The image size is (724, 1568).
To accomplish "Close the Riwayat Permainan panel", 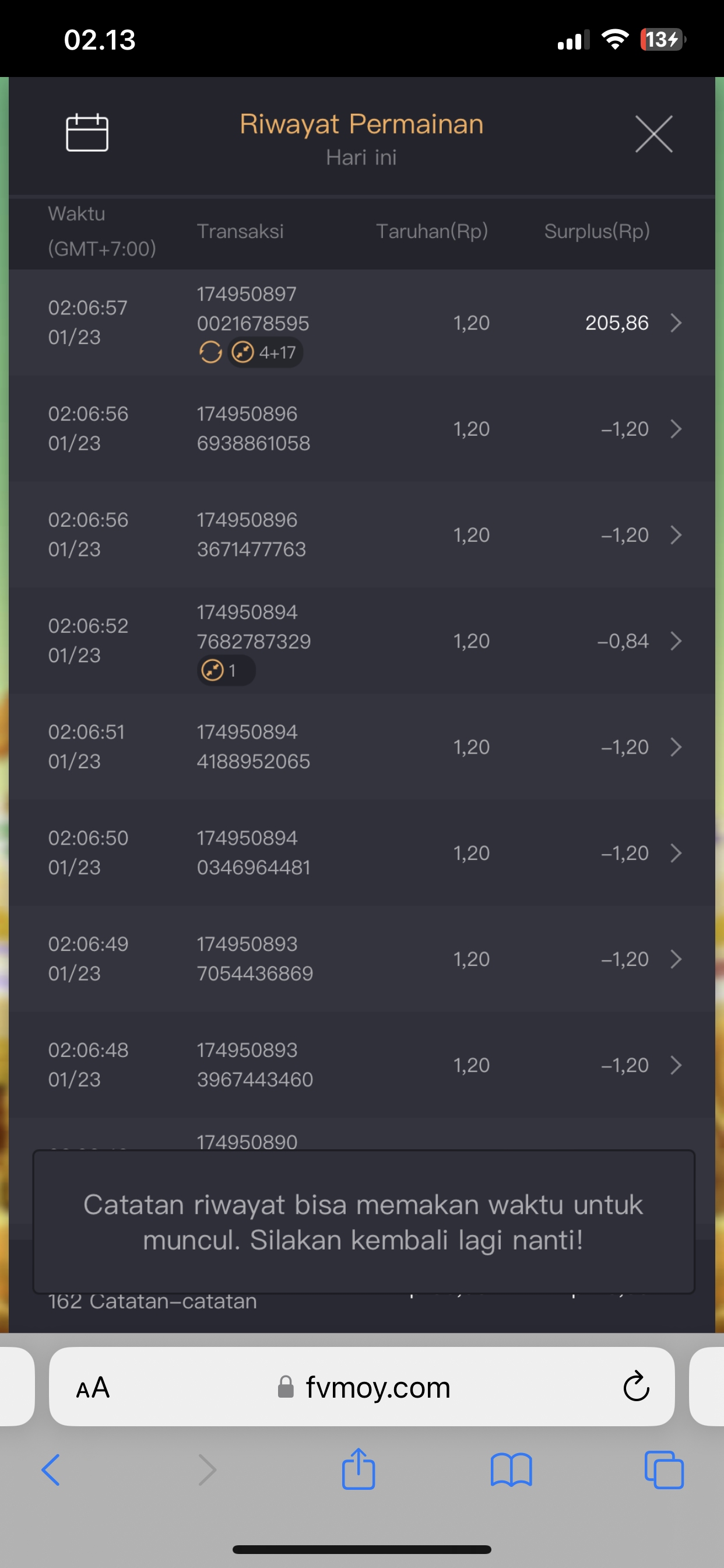I will (x=653, y=134).
